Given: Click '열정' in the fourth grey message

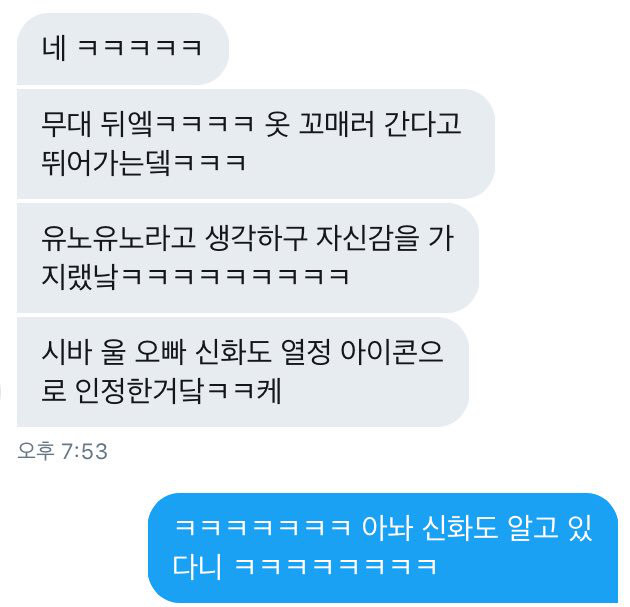Looking at the screenshot, I should point(306,352).
